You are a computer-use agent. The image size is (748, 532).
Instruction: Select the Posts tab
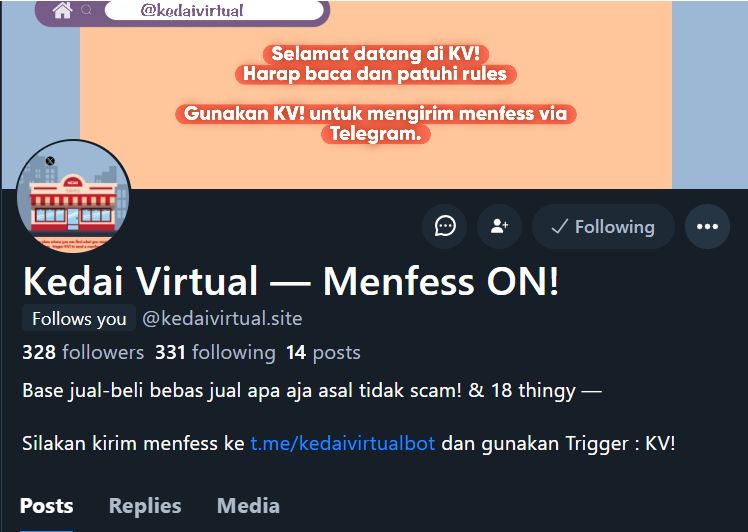pyautogui.click(x=47, y=506)
